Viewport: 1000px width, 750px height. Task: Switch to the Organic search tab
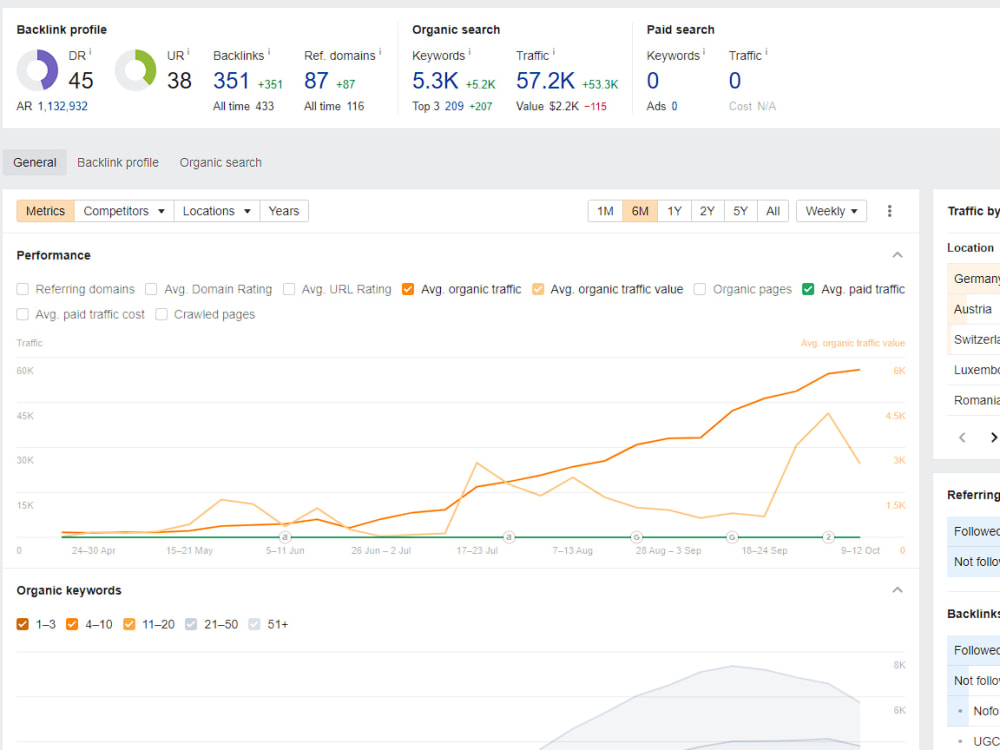[221, 163]
